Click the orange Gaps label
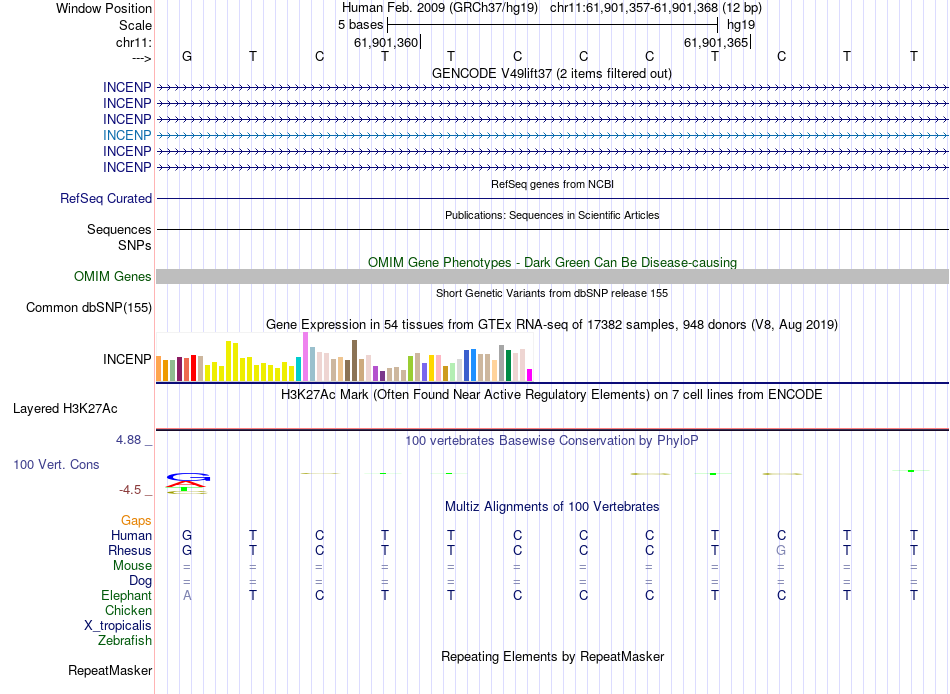950x694 pixels. [136, 521]
